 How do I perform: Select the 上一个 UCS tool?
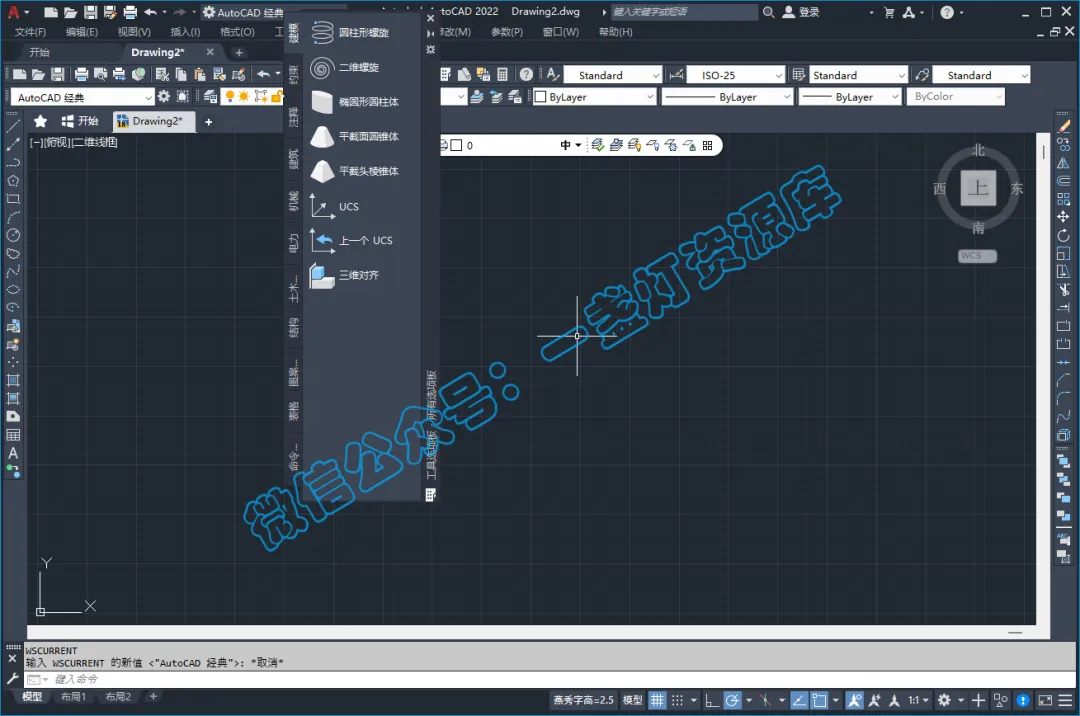(351, 240)
